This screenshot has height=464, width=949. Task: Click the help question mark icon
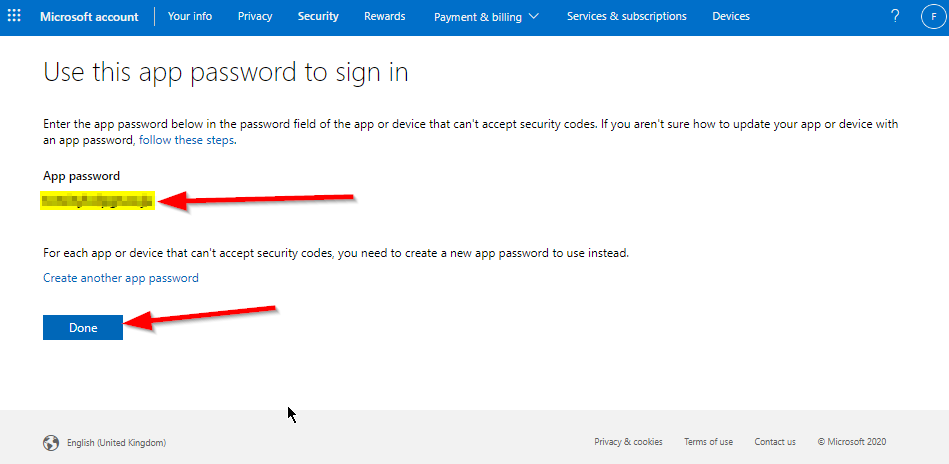(x=895, y=16)
